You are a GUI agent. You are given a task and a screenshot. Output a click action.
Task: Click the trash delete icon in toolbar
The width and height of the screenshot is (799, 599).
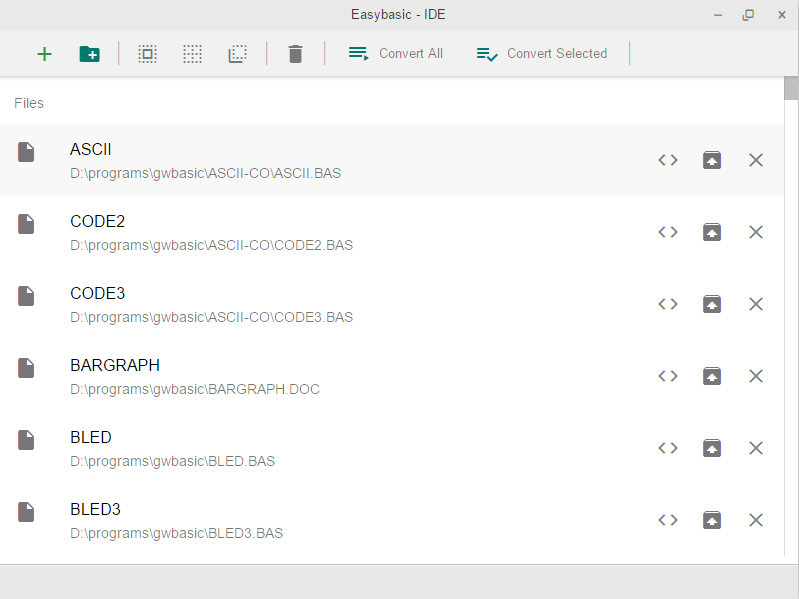[296, 54]
